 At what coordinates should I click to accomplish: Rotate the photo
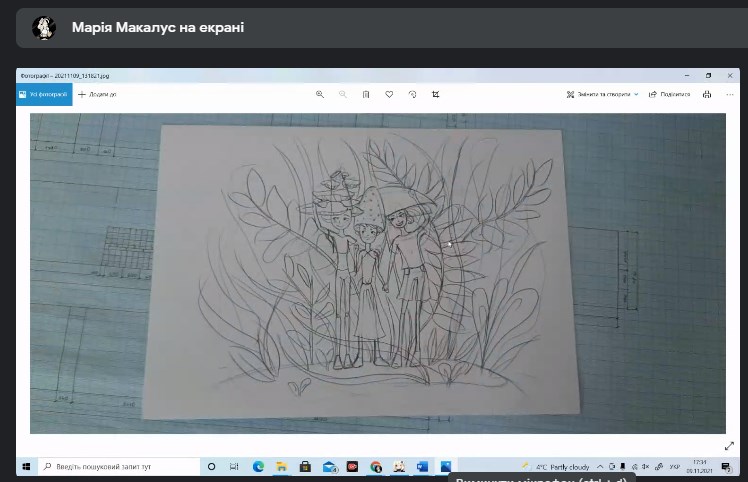413,94
